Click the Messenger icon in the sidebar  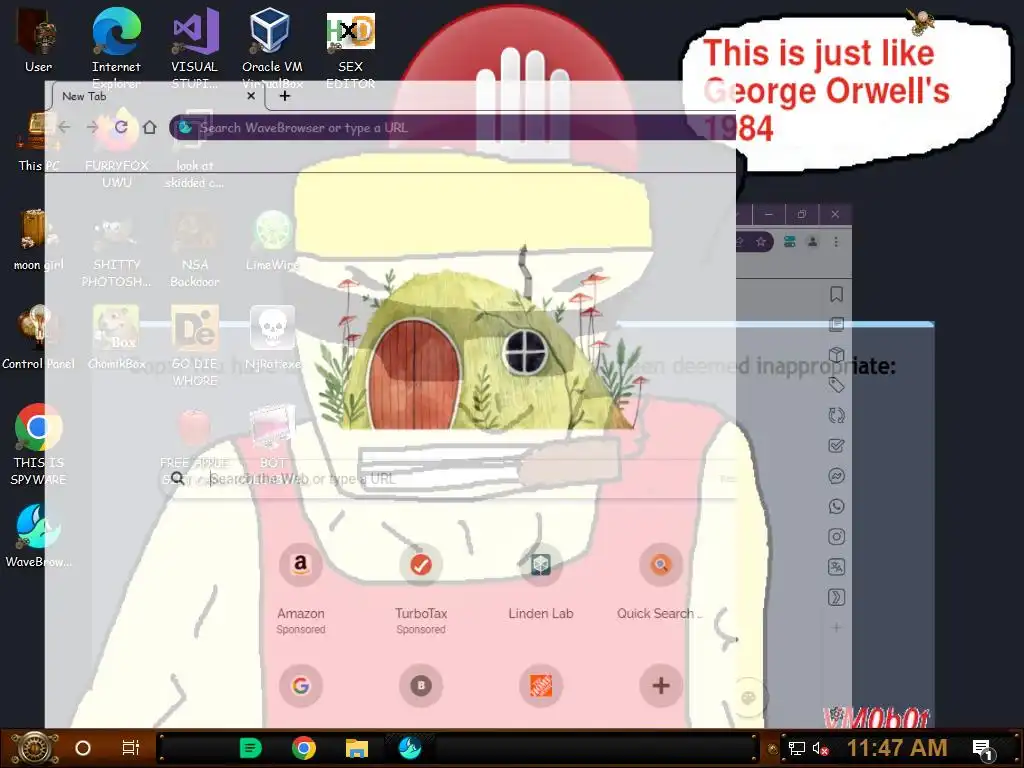837,476
